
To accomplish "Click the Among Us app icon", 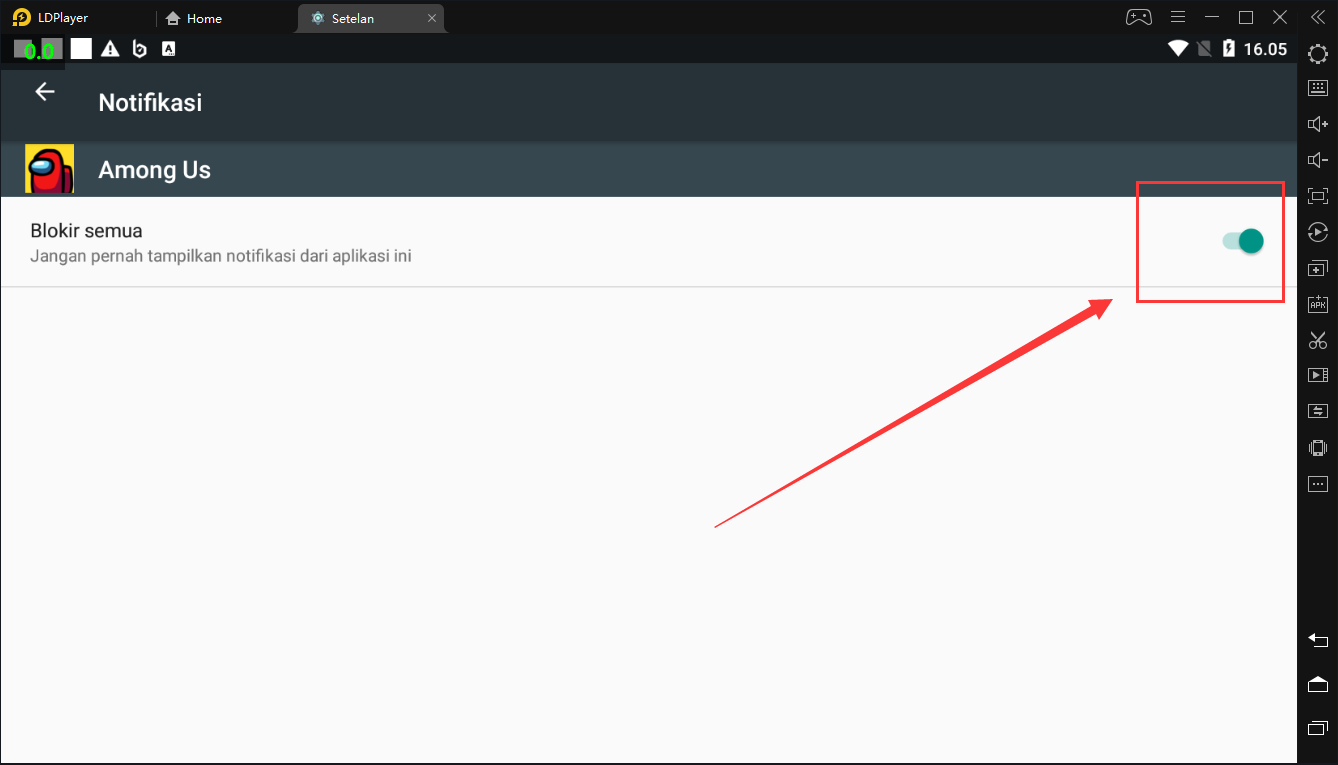I will pyautogui.click(x=50, y=169).
